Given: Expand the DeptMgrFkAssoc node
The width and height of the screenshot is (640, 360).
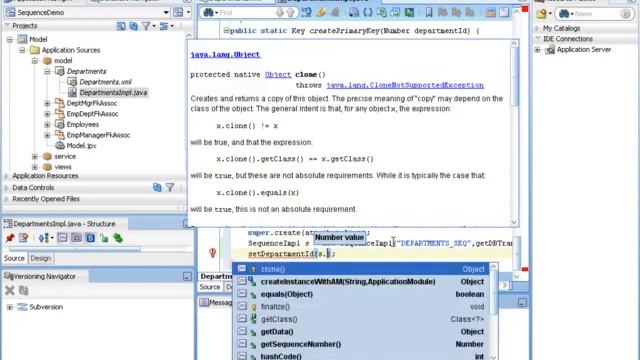Looking at the screenshot, I should tap(47, 103).
